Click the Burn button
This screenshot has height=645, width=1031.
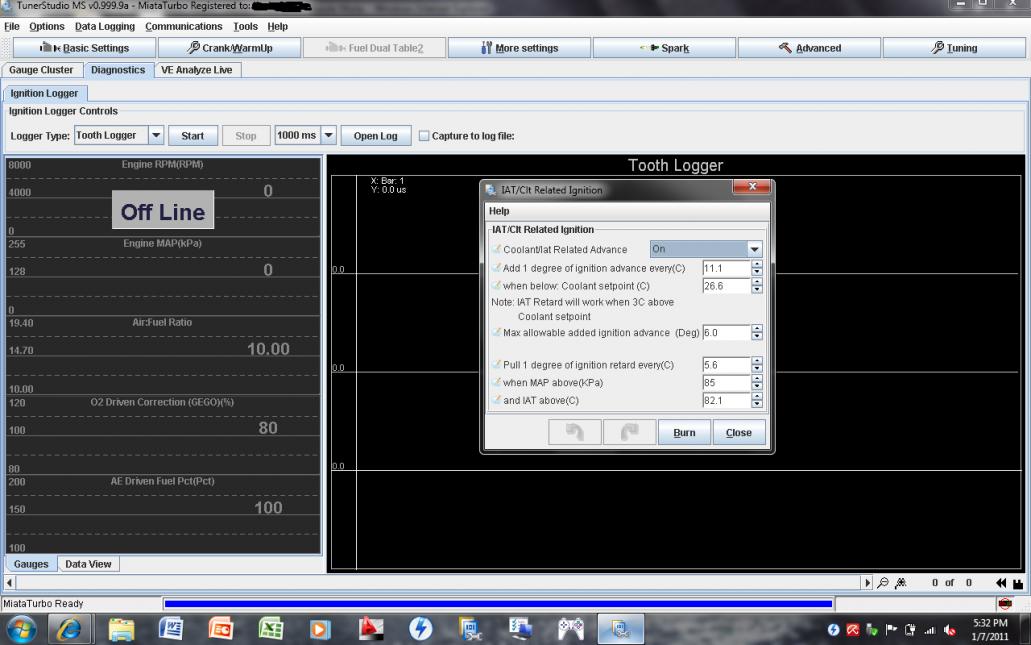click(x=684, y=432)
